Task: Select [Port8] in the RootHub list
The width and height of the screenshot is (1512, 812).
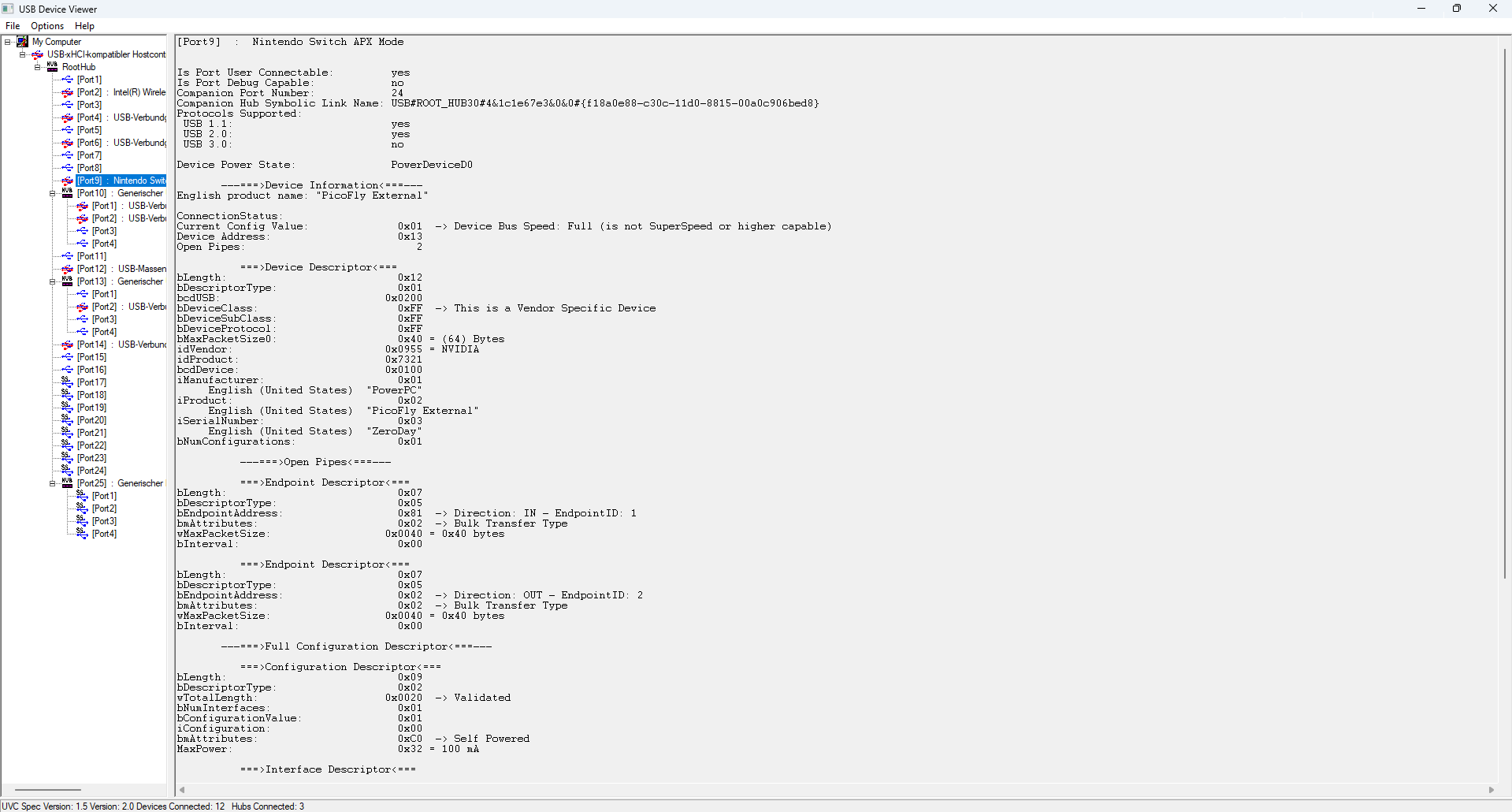Action: [89, 168]
